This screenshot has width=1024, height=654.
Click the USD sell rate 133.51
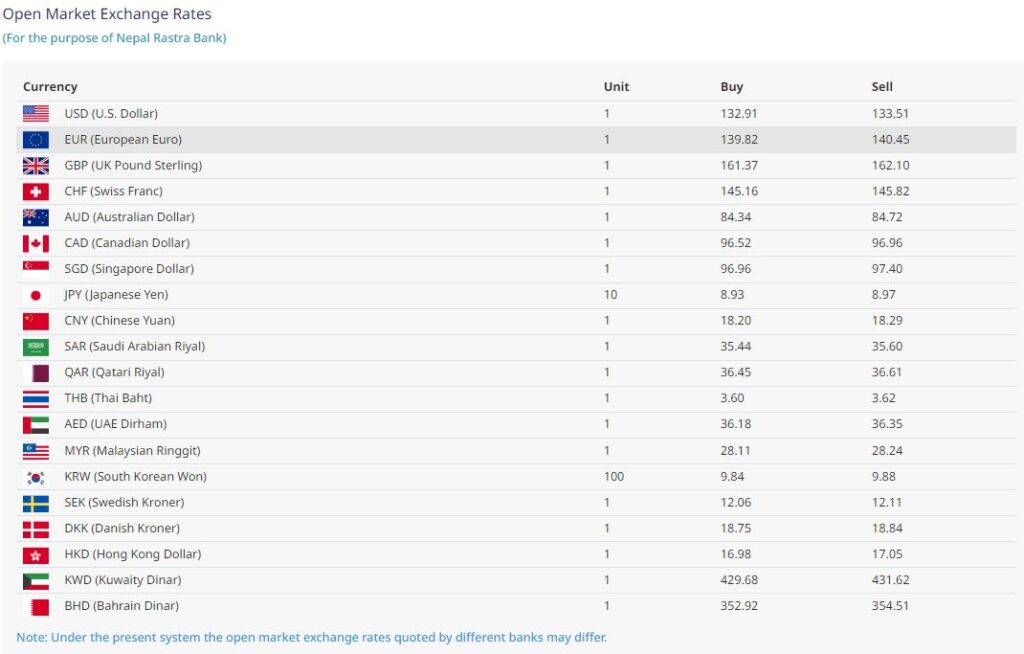890,114
